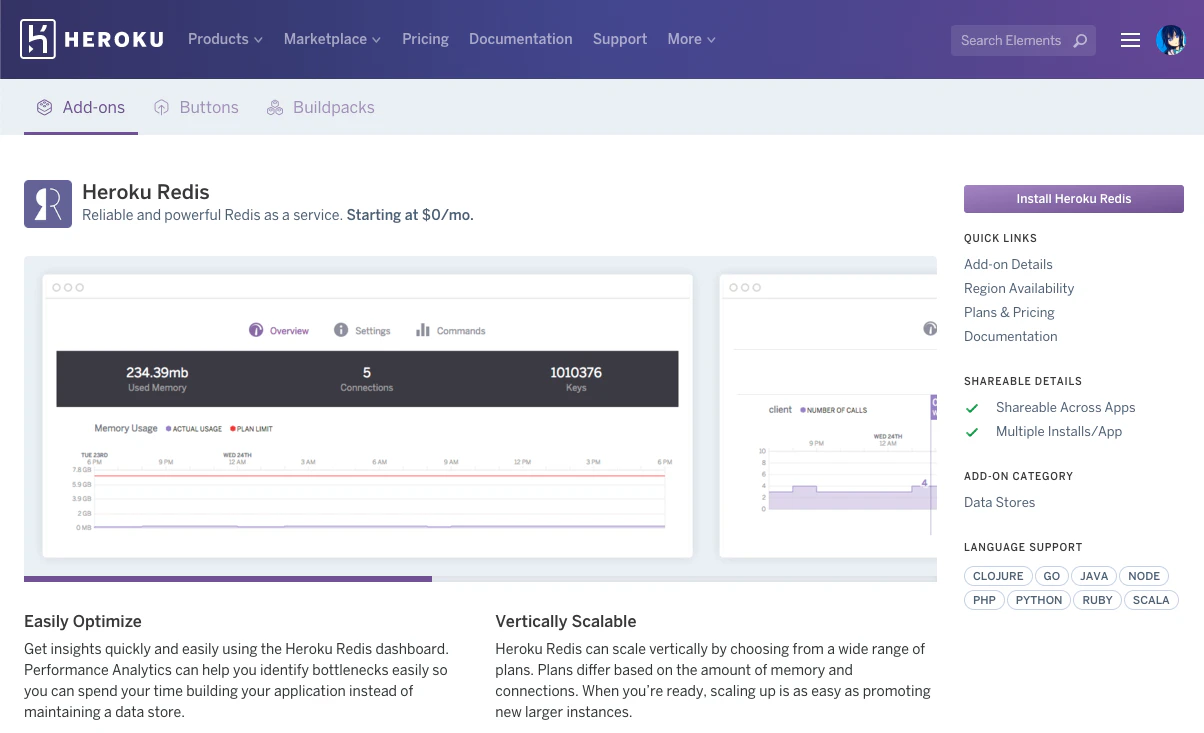Open the Add-on Details quick link
1204x733 pixels.
[x=1008, y=264]
